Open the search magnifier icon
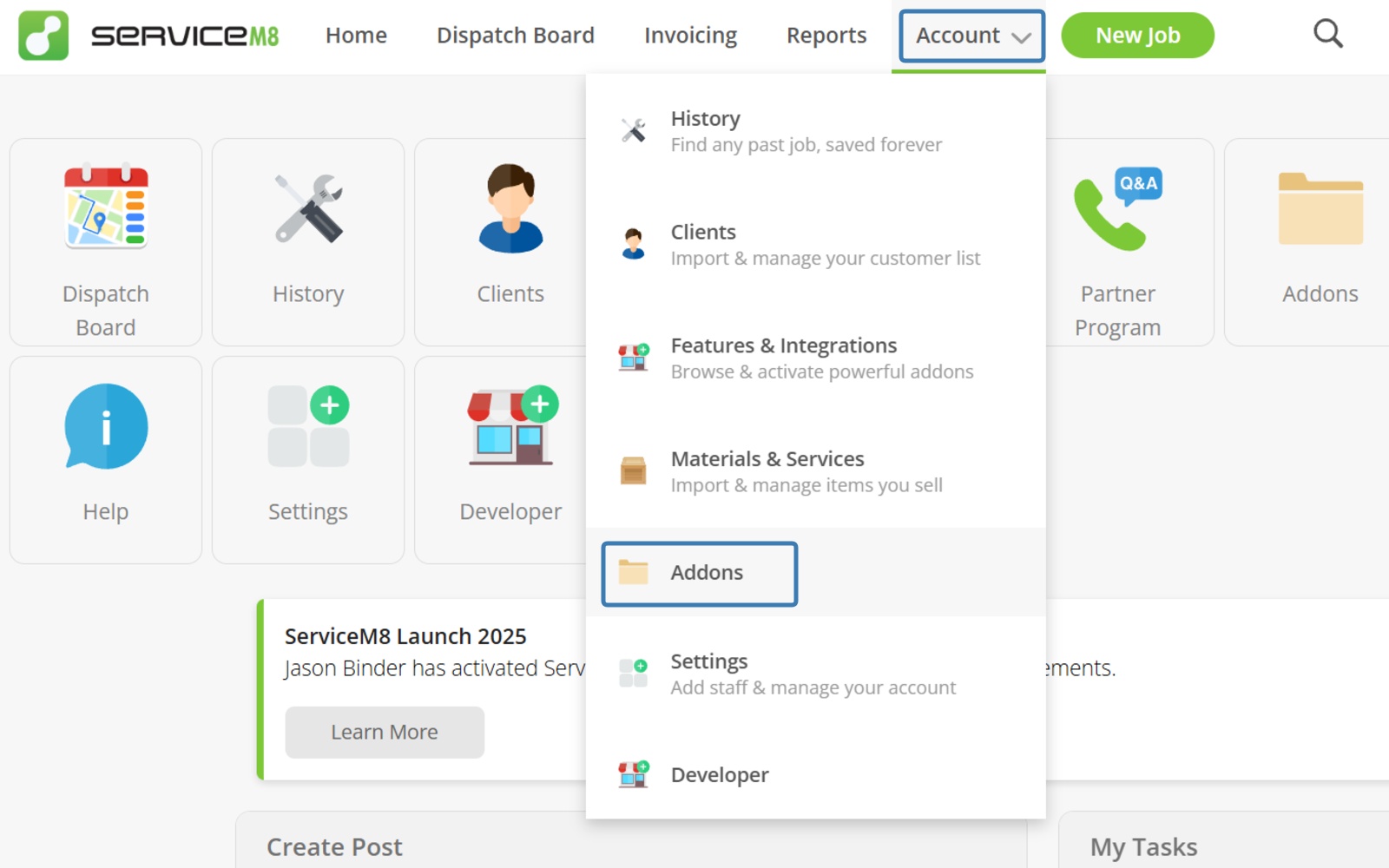 pyautogui.click(x=1327, y=34)
